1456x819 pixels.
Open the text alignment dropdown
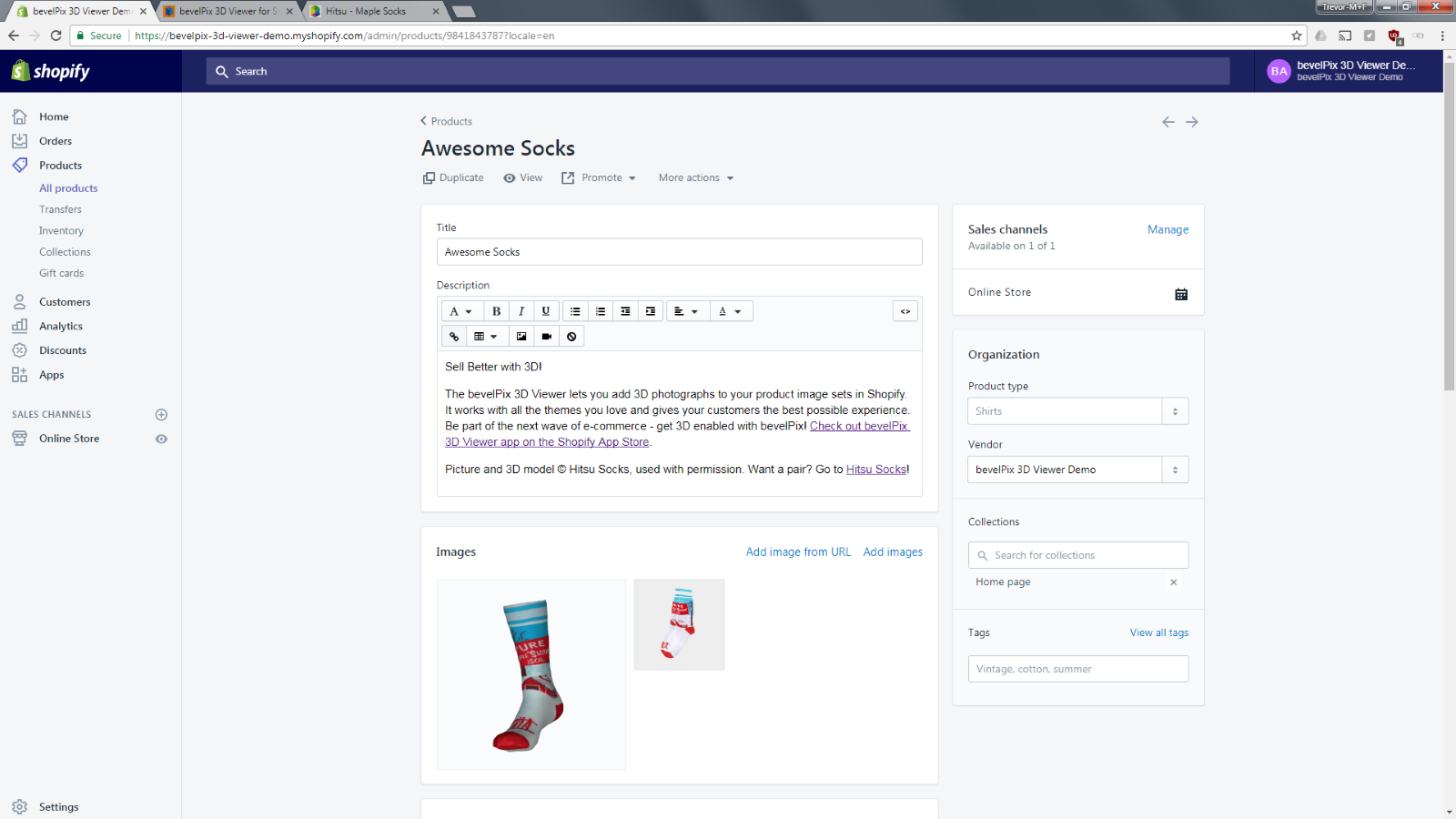(x=686, y=311)
